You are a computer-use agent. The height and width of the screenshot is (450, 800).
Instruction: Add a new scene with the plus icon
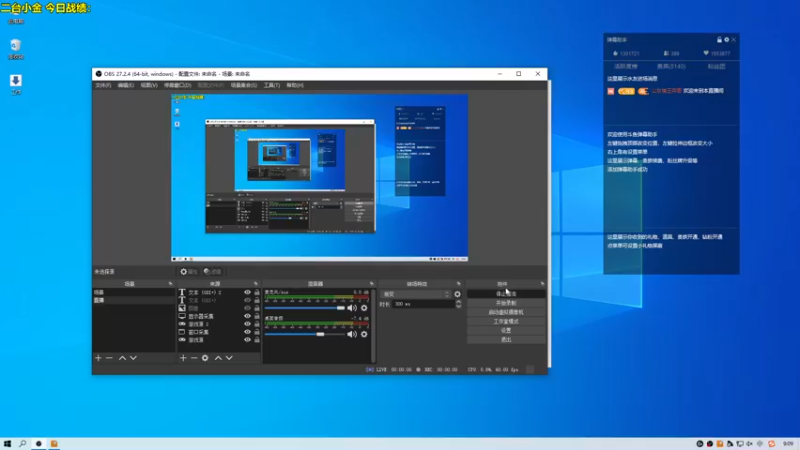click(x=98, y=358)
